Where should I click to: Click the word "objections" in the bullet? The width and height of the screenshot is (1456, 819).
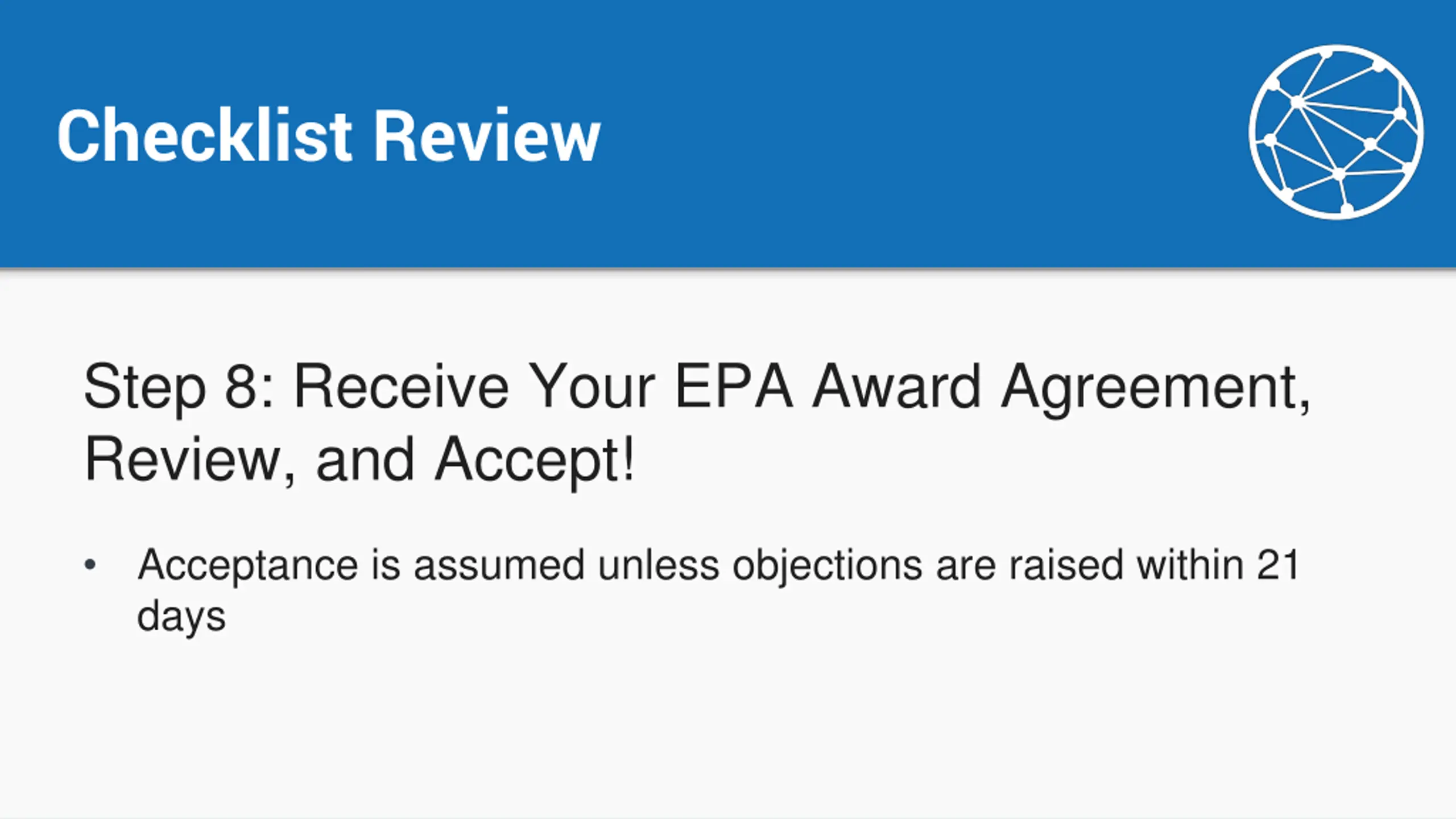(x=828, y=566)
